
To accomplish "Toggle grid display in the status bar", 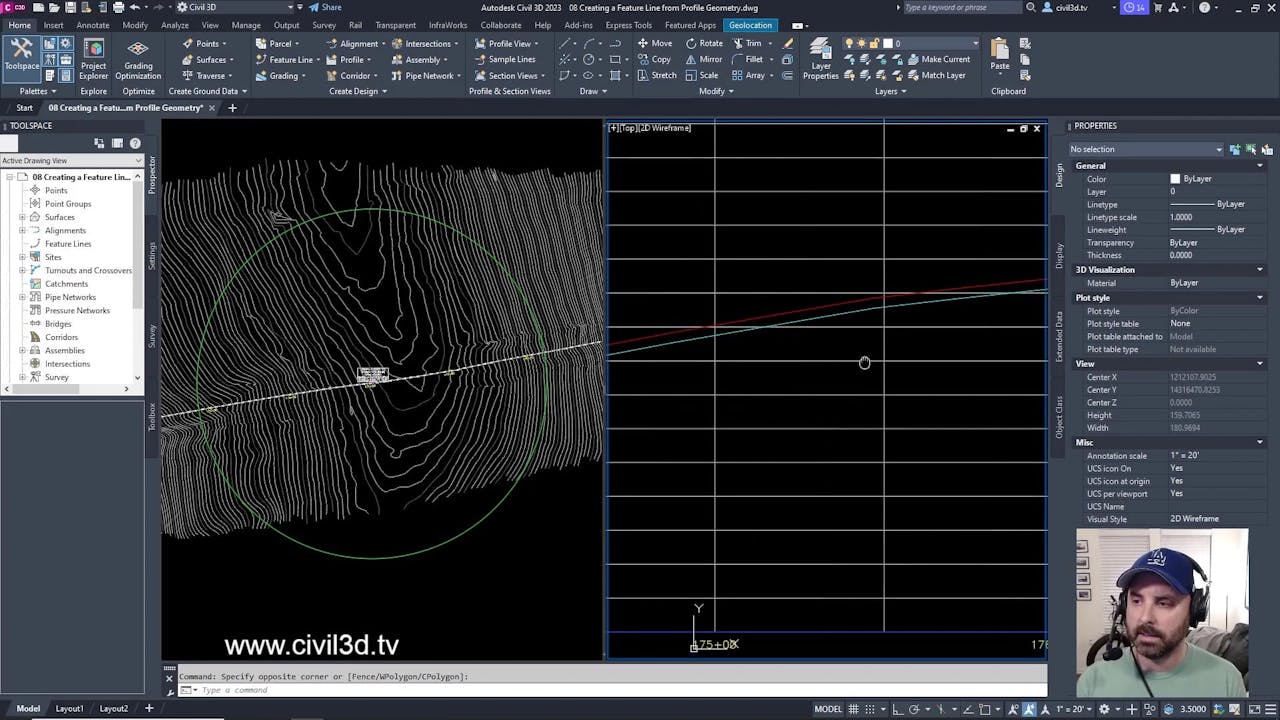I will 853,708.
